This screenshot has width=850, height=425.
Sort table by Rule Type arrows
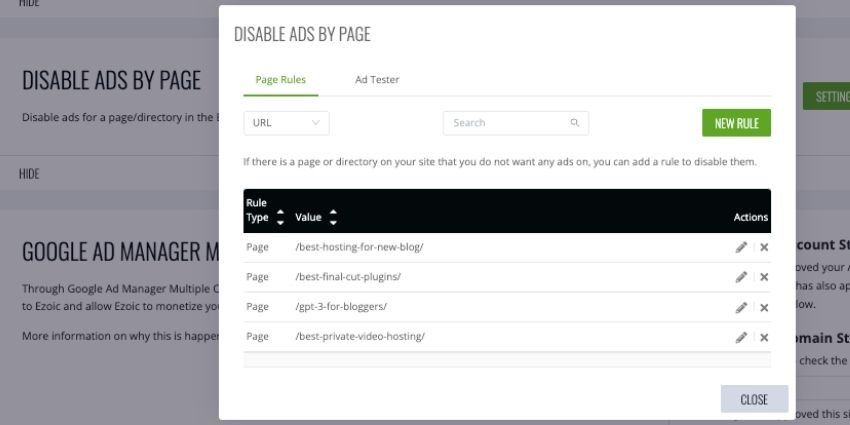click(x=280, y=217)
